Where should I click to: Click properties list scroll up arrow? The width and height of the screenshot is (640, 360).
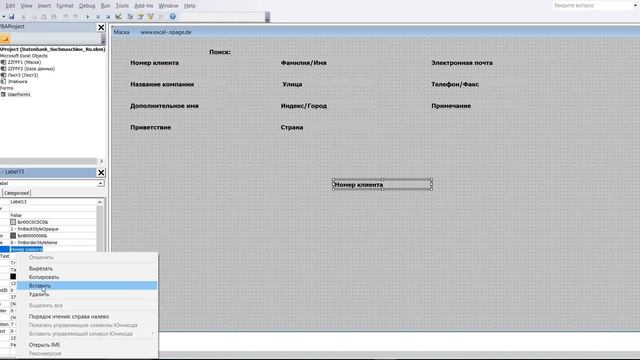[x=100, y=202]
